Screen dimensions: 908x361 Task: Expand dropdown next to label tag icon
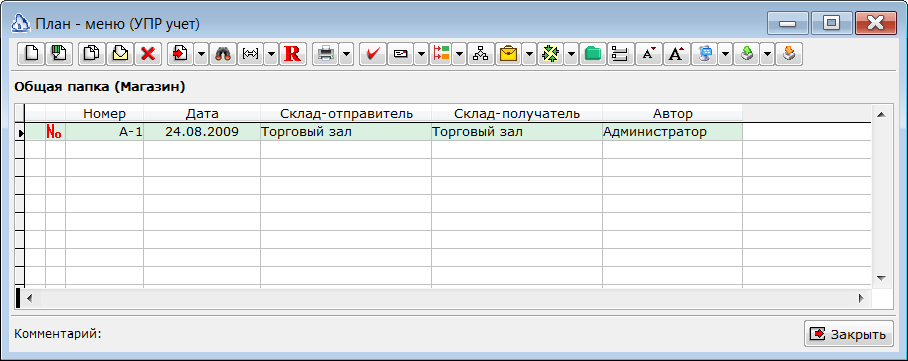tap(421, 54)
